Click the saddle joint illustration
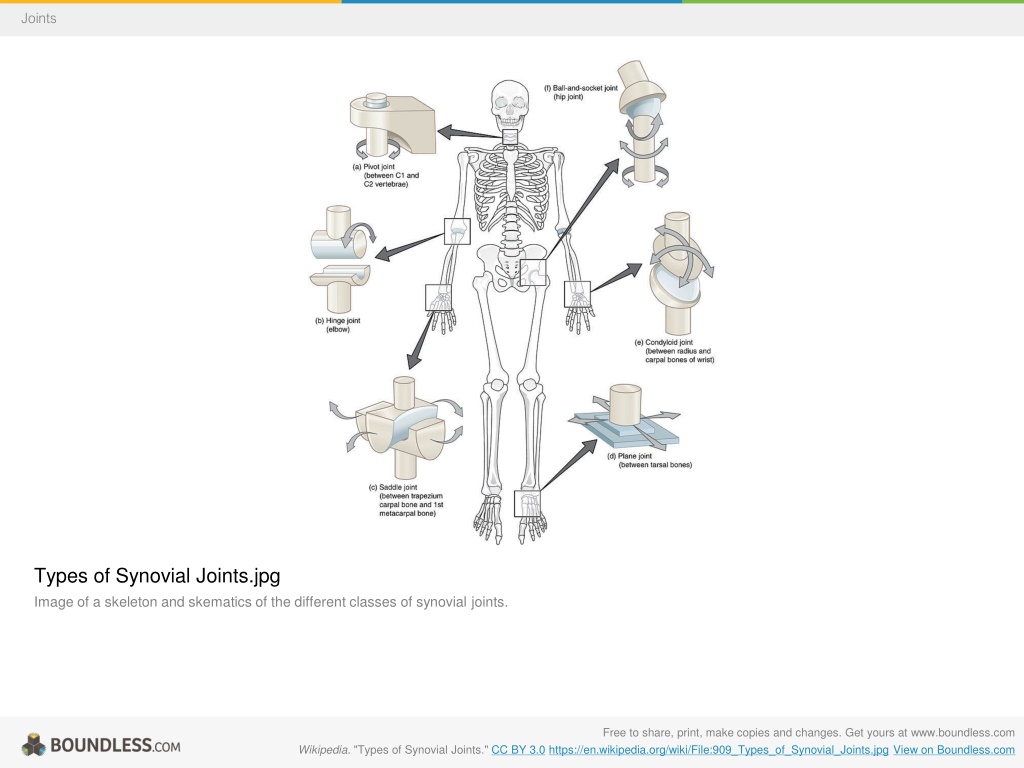 coord(397,427)
